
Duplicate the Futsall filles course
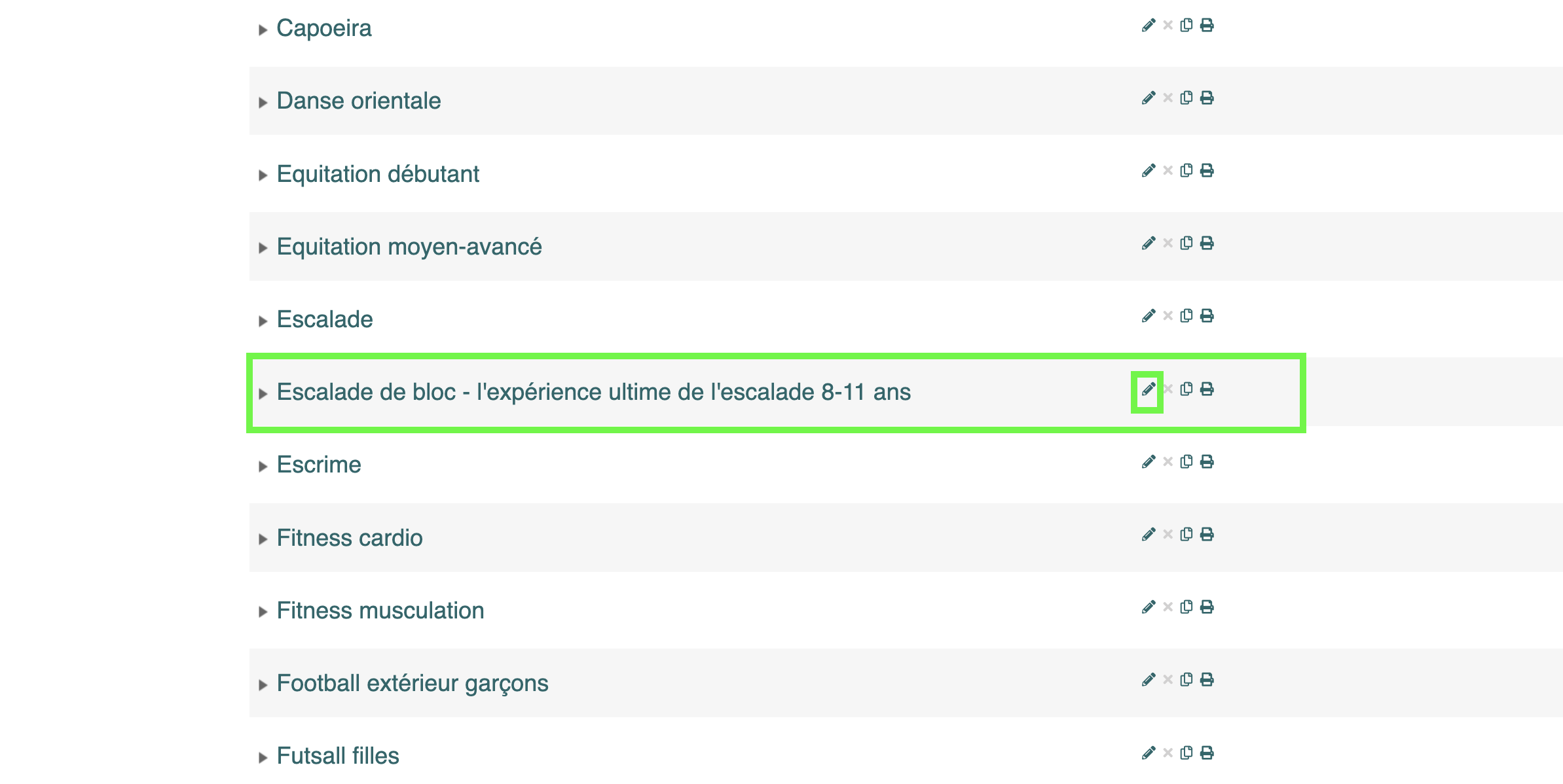(x=1186, y=753)
